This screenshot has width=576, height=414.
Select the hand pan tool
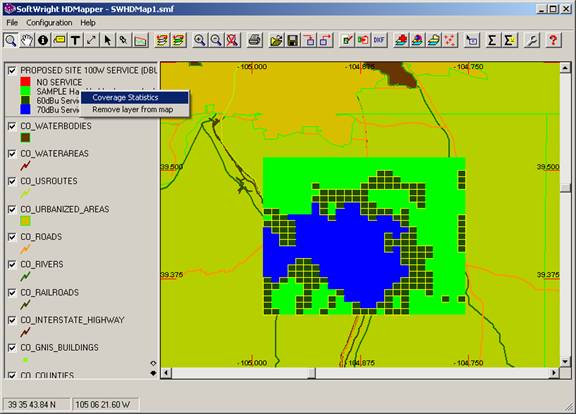click(x=27, y=40)
